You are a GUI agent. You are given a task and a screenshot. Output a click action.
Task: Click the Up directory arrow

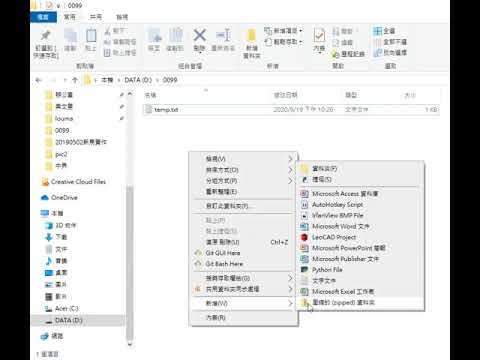75,80
